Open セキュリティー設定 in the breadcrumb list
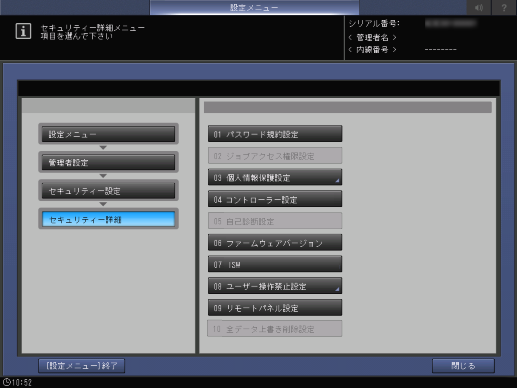The height and width of the screenshot is (388, 517). pos(108,191)
